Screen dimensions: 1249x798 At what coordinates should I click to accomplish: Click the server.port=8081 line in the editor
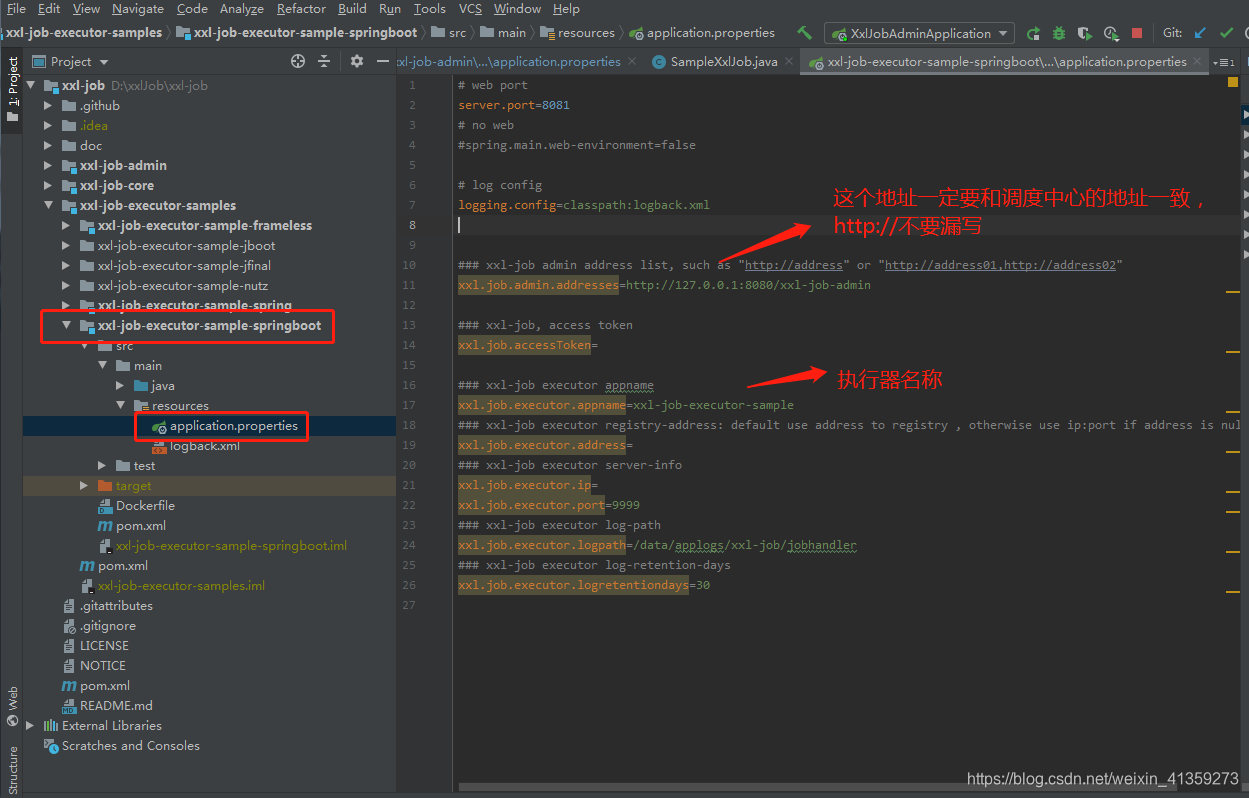pos(514,105)
